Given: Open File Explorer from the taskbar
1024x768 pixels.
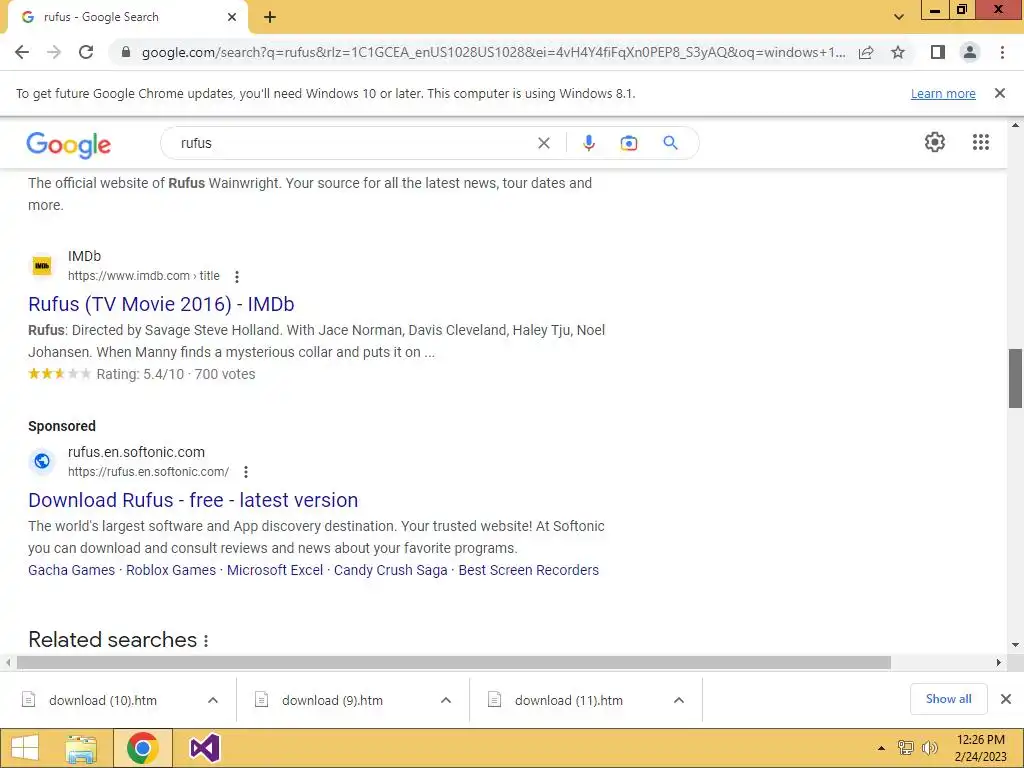Looking at the screenshot, I should point(81,748).
